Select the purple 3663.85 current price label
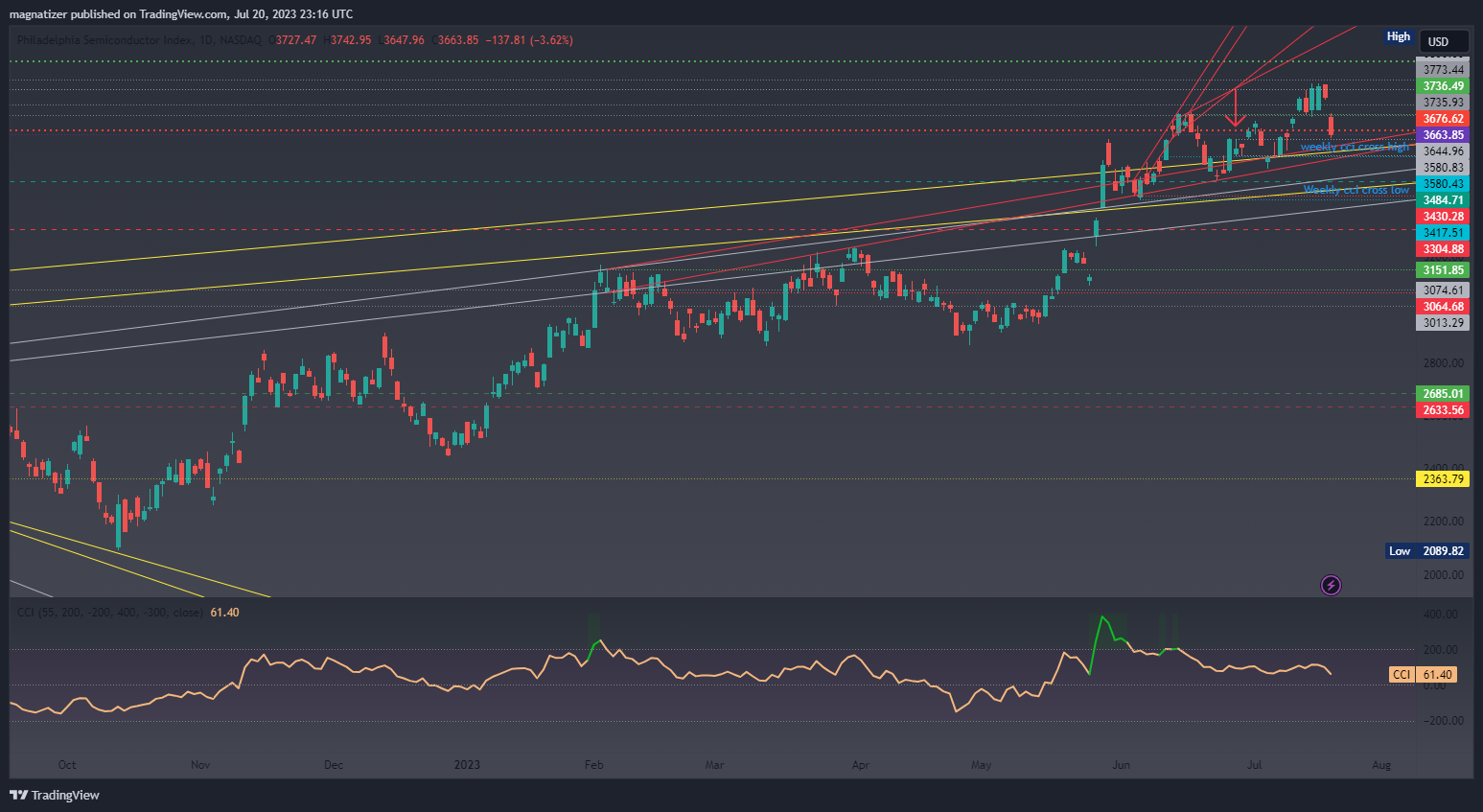The height and width of the screenshot is (812, 1483). [1442, 135]
